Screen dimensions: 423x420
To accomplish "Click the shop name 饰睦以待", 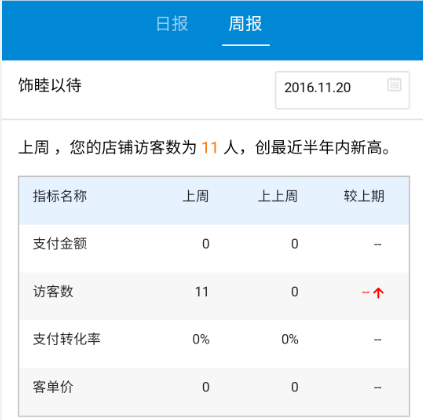I will [x=50, y=85].
